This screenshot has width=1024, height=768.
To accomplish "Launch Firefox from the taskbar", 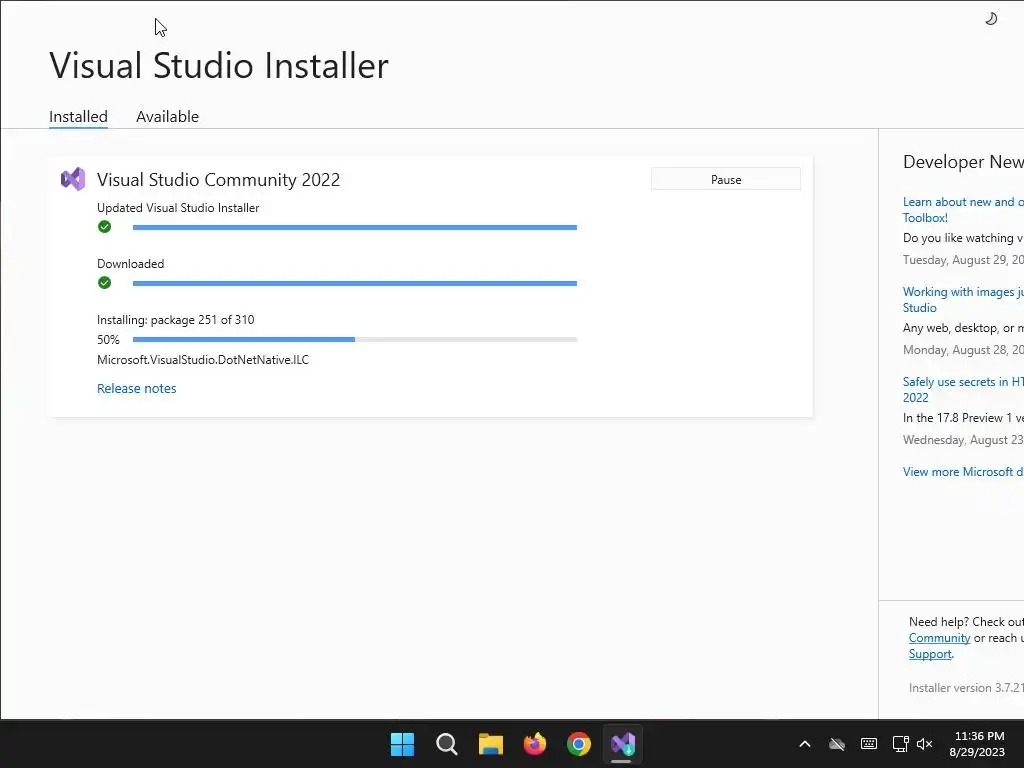I will click(535, 744).
